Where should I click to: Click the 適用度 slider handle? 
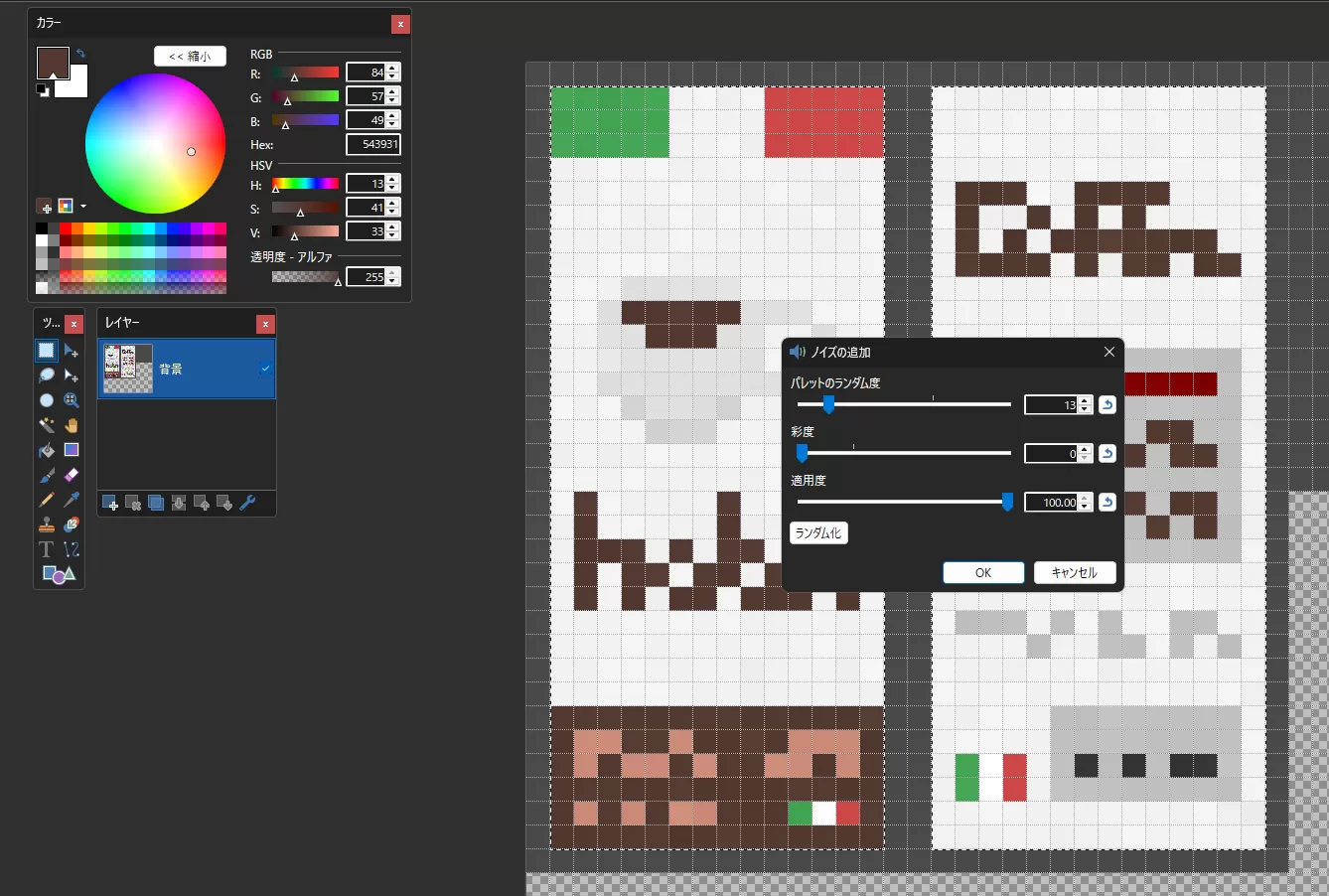point(1007,502)
